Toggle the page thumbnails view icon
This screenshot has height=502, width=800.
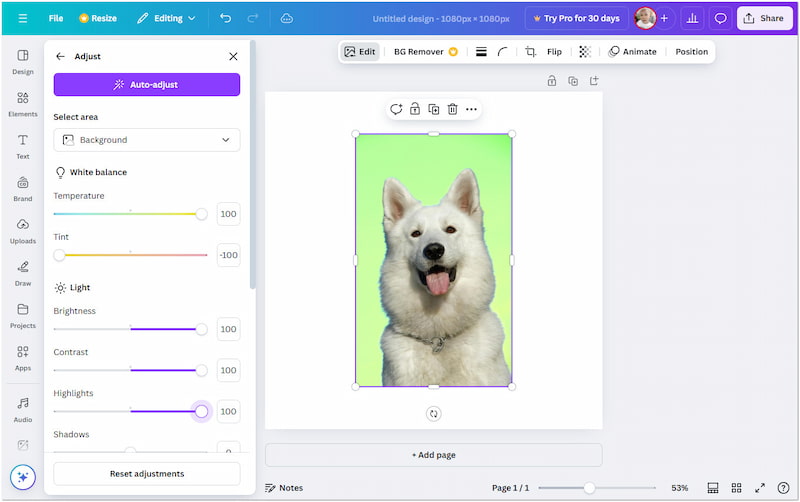(713, 488)
